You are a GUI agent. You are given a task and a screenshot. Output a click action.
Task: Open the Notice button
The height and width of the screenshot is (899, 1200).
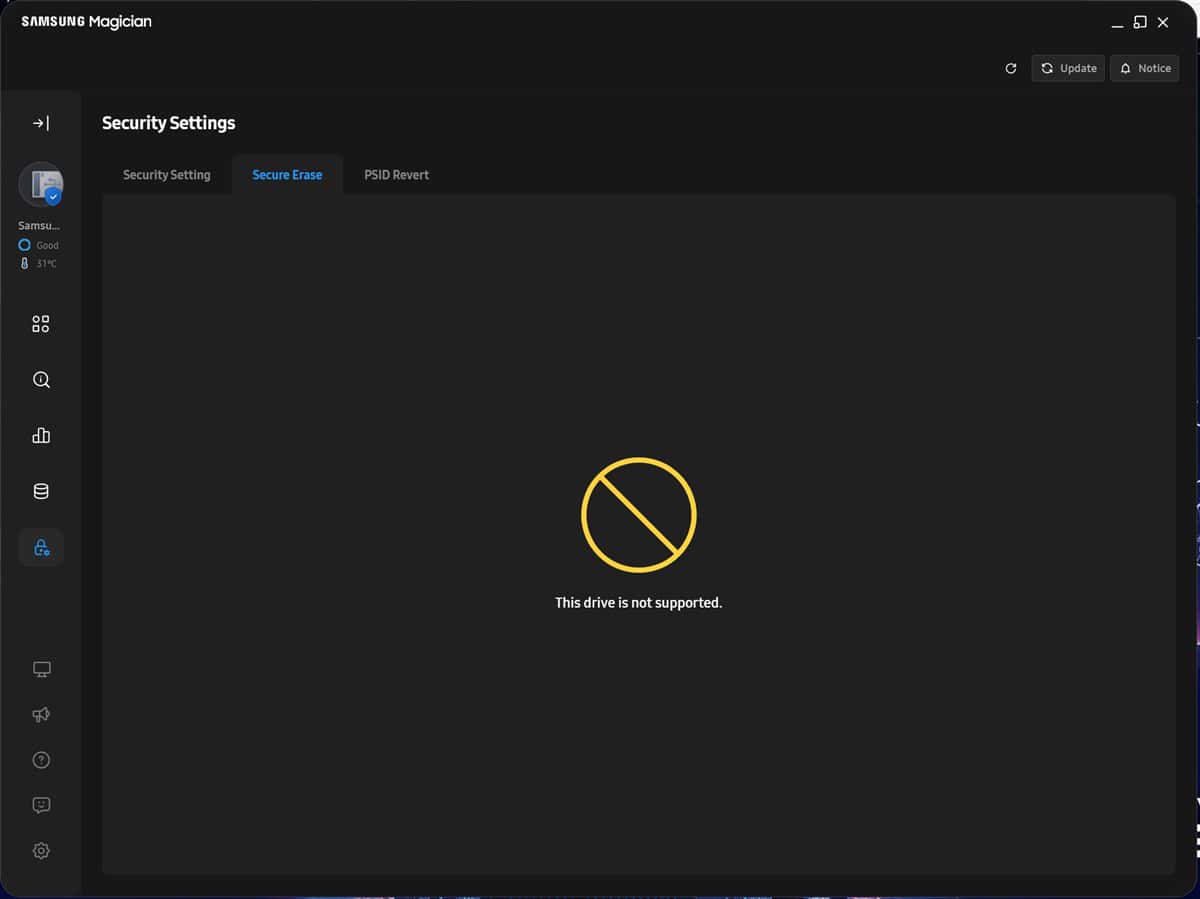[1144, 68]
